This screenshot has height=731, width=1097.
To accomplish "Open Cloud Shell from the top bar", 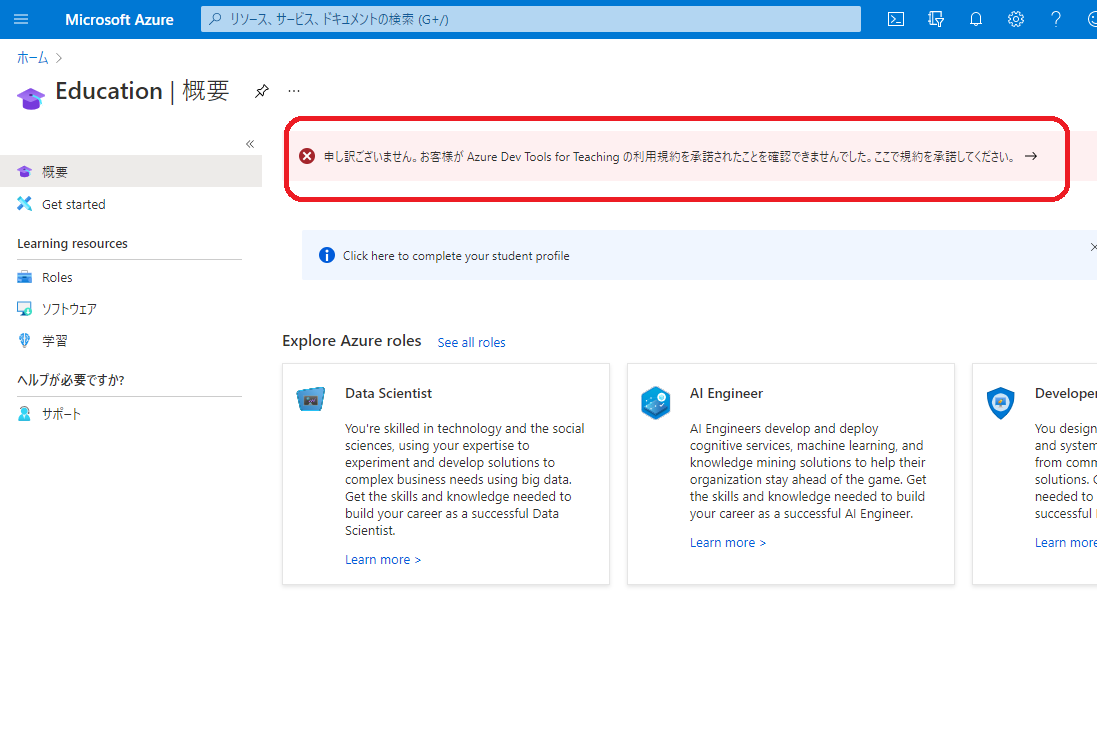I will pyautogui.click(x=896, y=19).
